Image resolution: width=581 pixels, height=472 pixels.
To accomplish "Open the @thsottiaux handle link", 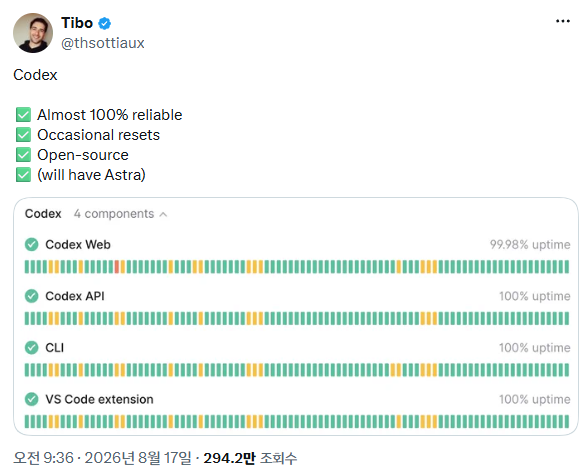I will click(103, 43).
